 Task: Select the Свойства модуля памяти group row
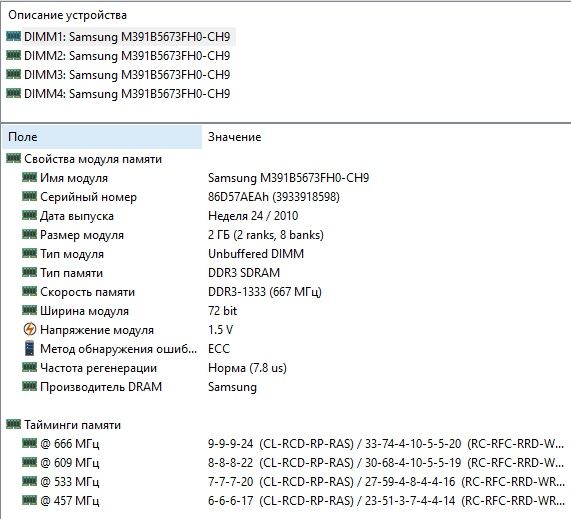(x=93, y=159)
